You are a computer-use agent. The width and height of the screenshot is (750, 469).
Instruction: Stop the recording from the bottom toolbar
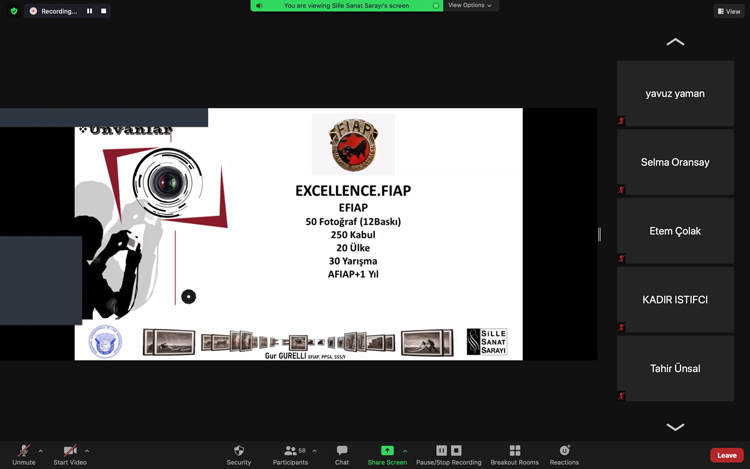point(456,451)
